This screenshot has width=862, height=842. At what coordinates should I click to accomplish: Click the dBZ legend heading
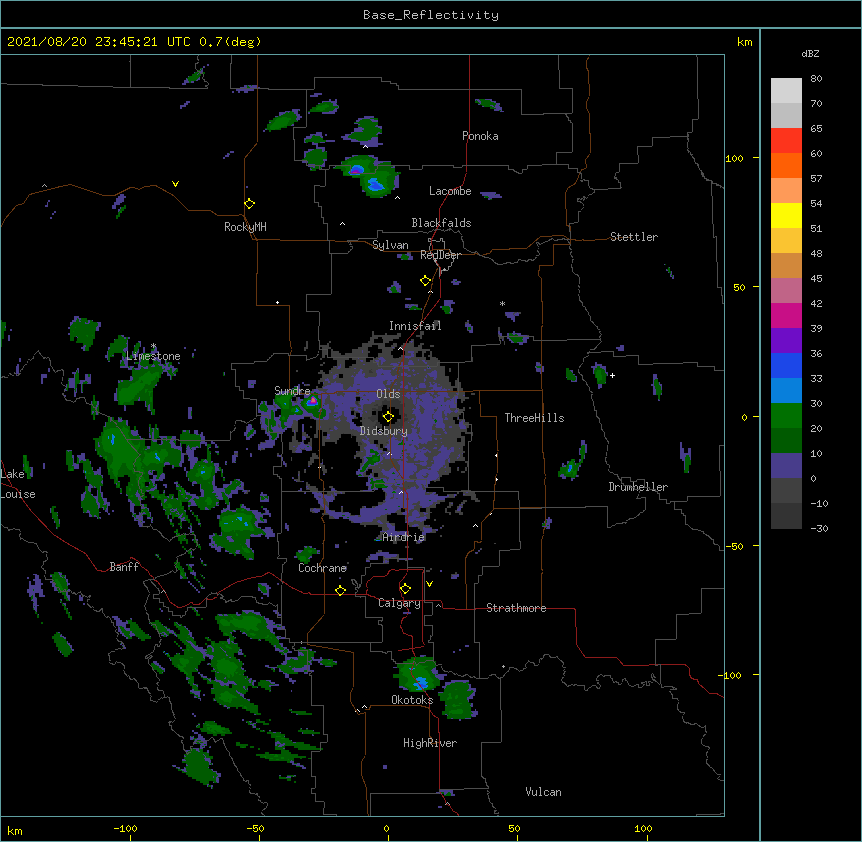[x=810, y=53]
